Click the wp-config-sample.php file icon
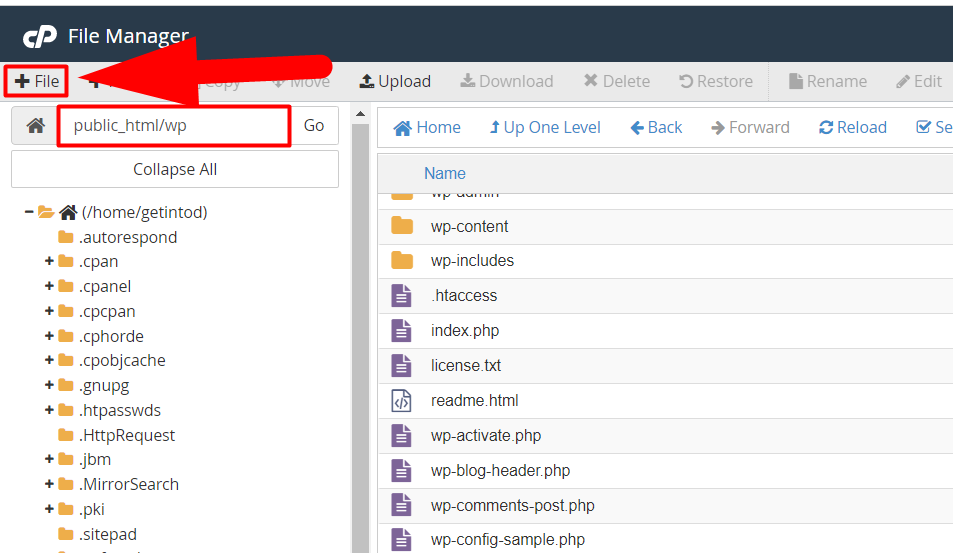This screenshot has height=553, width=953. [x=401, y=540]
